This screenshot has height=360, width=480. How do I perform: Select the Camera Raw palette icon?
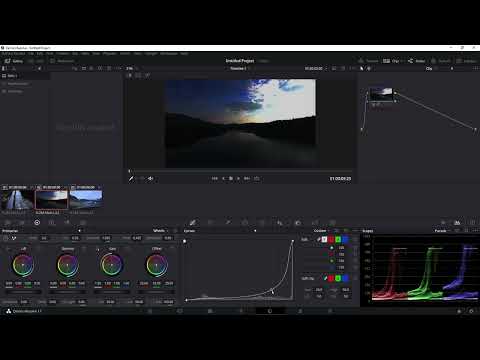8,223
